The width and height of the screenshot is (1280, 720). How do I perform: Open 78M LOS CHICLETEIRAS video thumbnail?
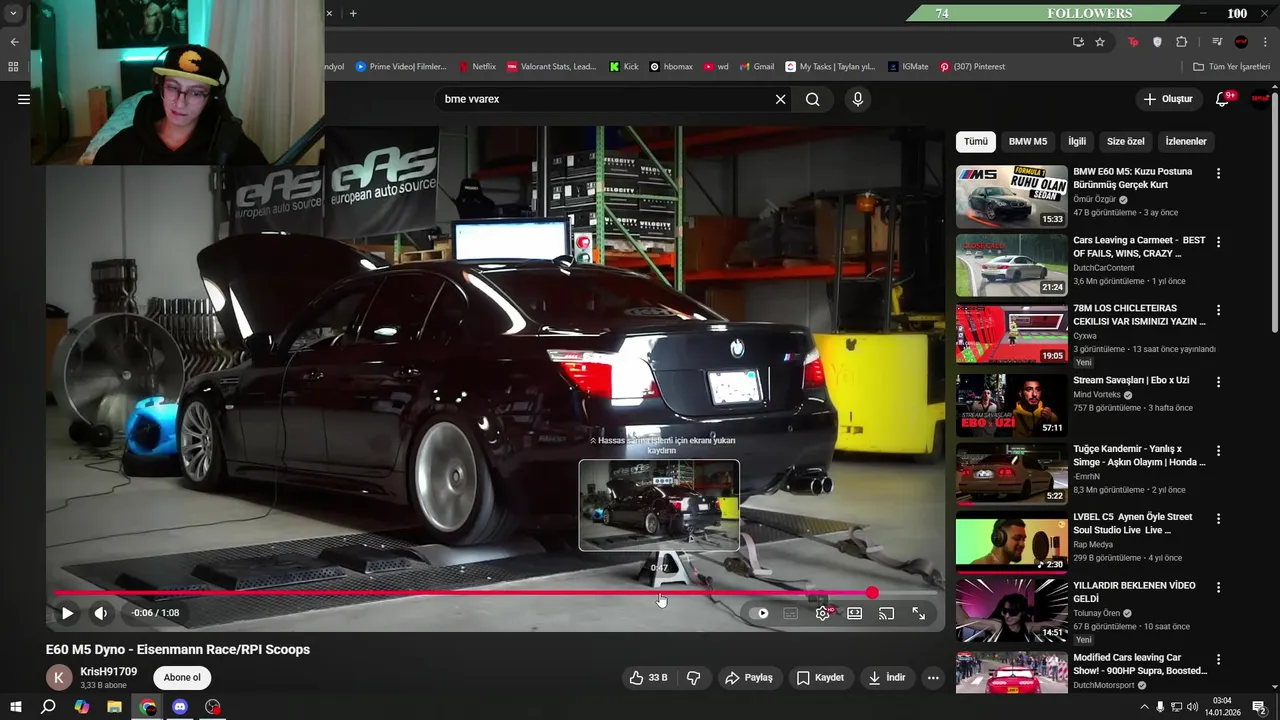(x=1011, y=335)
